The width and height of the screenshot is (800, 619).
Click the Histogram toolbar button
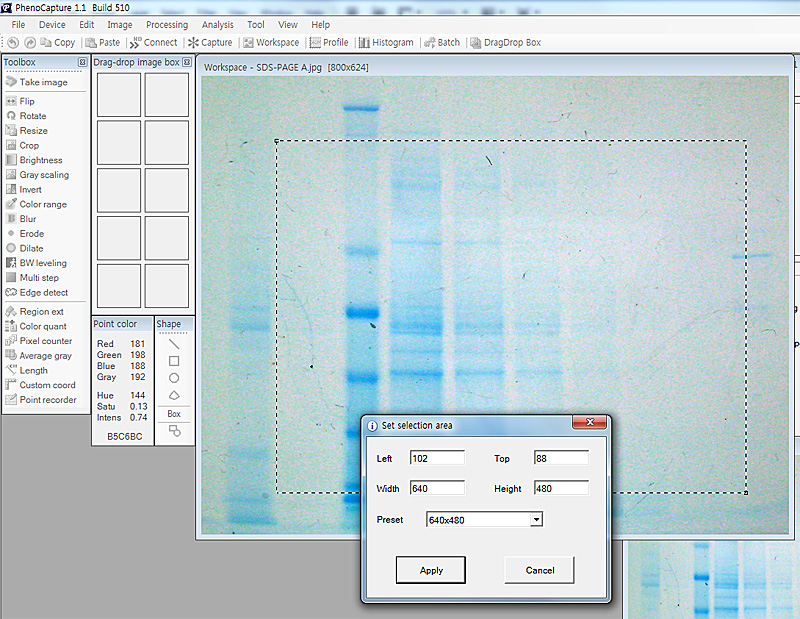coord(385,42)
